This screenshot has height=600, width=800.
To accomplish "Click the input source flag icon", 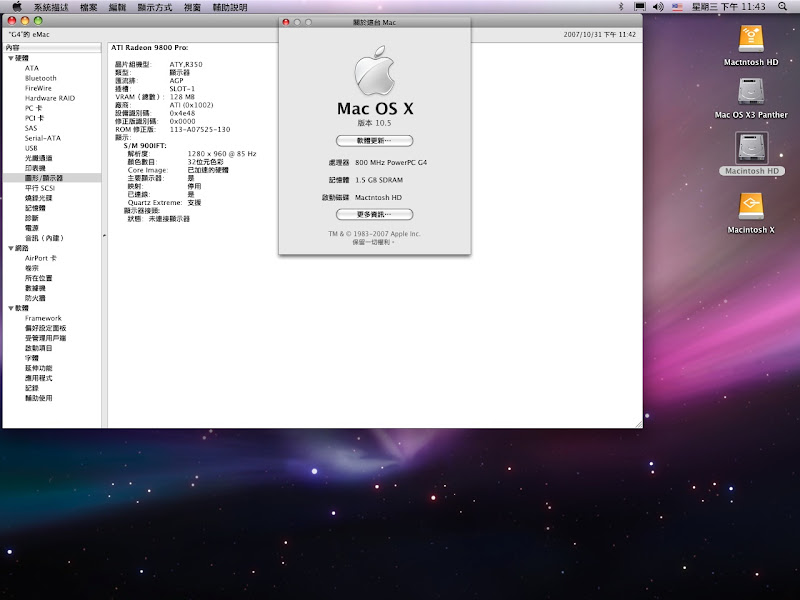I will (677, 7).
